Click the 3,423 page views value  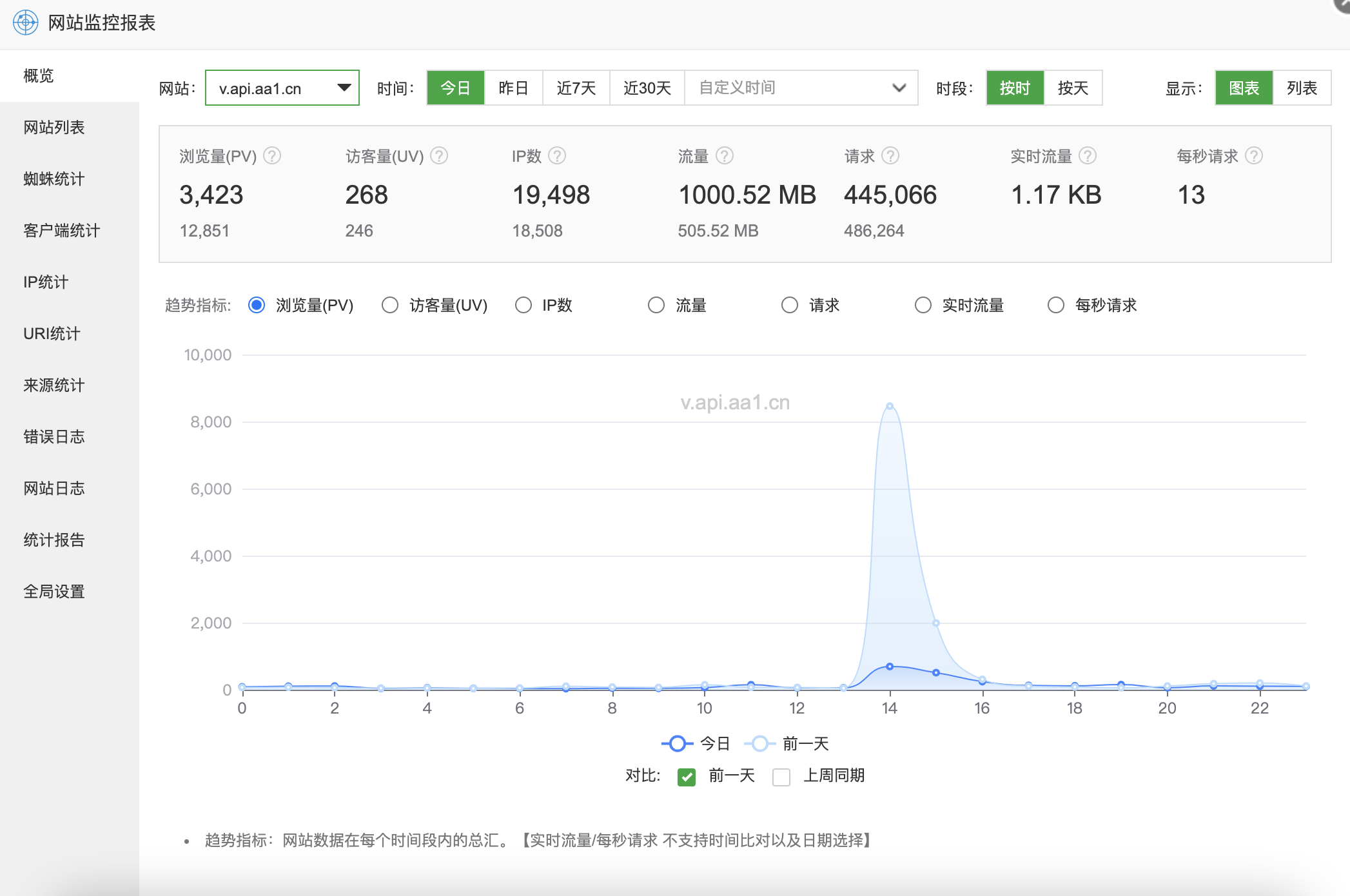tap(211, 195)
